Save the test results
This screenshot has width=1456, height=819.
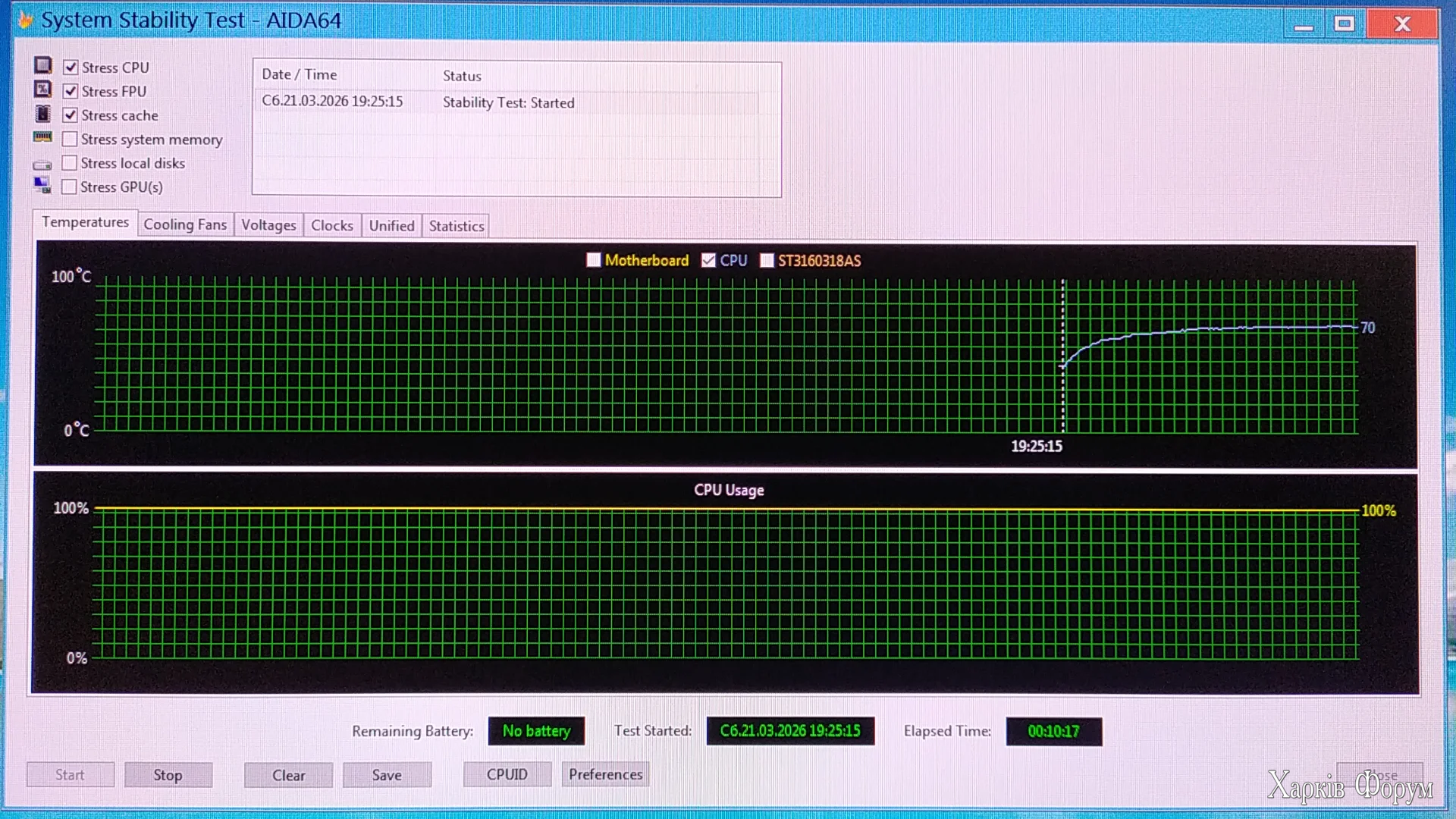387,775
